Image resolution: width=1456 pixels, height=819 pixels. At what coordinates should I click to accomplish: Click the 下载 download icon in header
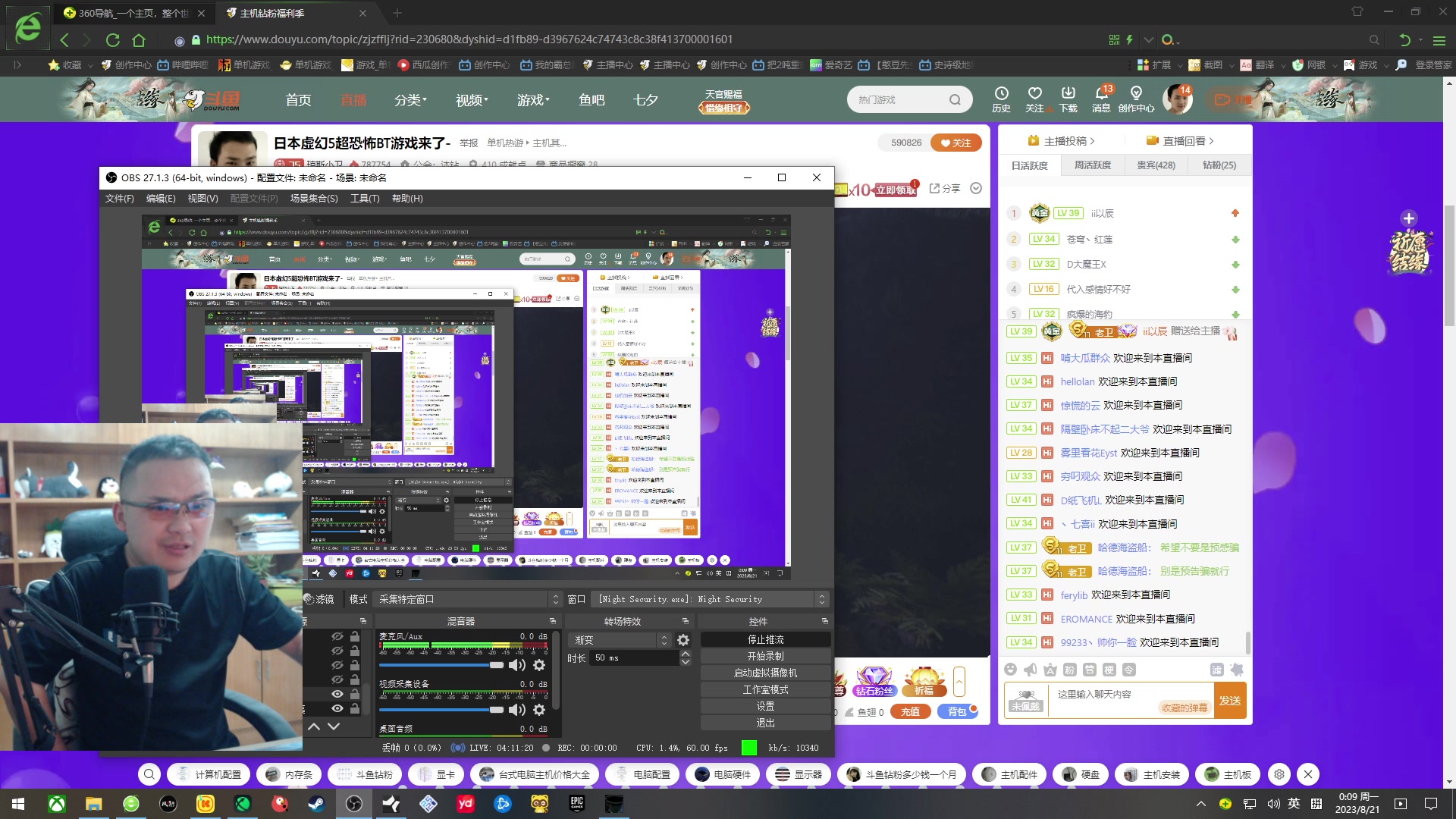[x=1068, y=93]
